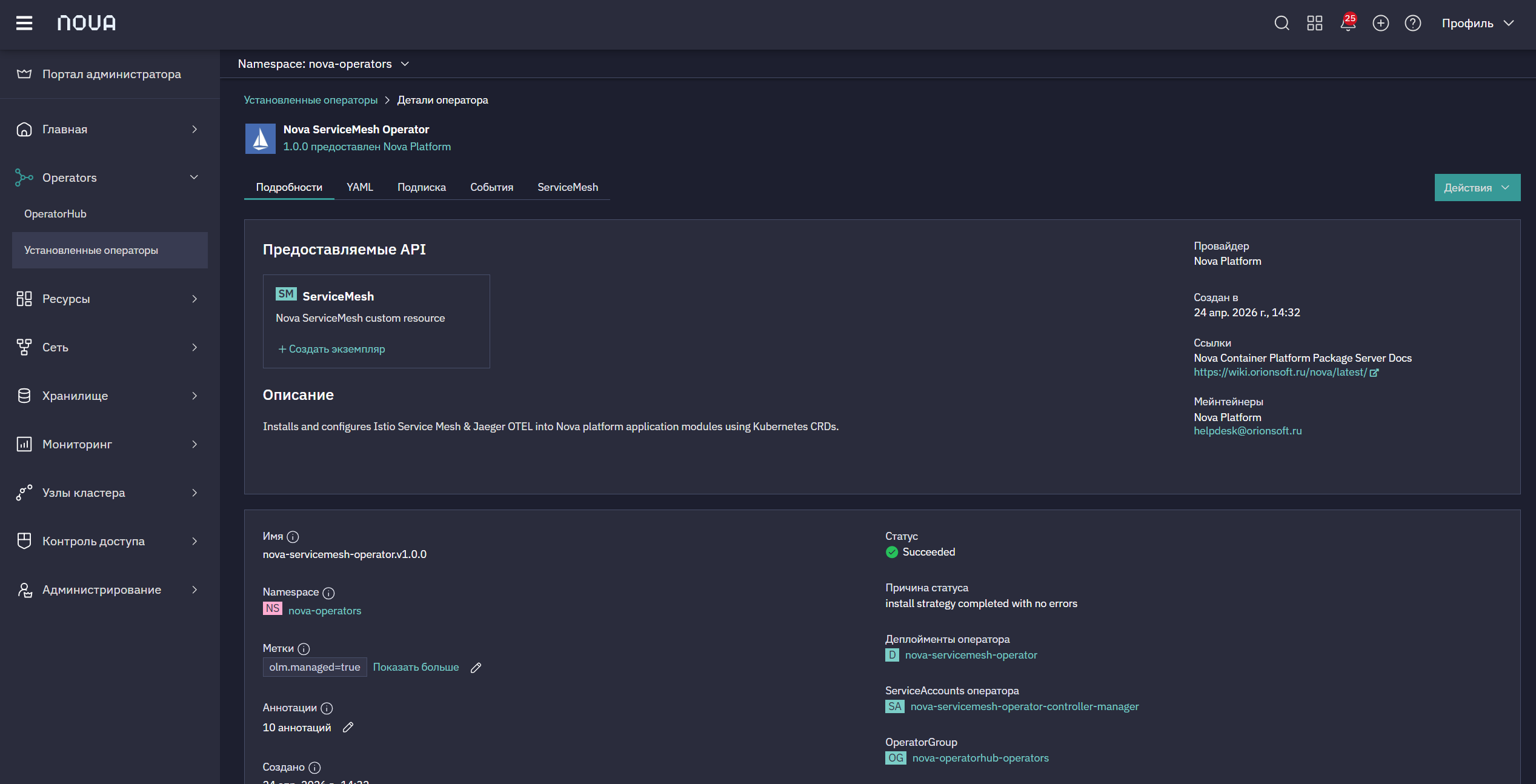The image size is (1536, 784).
Task: Open the wiki.orionsoft.ru/nova/latest link
Action: pos(1280,372)
